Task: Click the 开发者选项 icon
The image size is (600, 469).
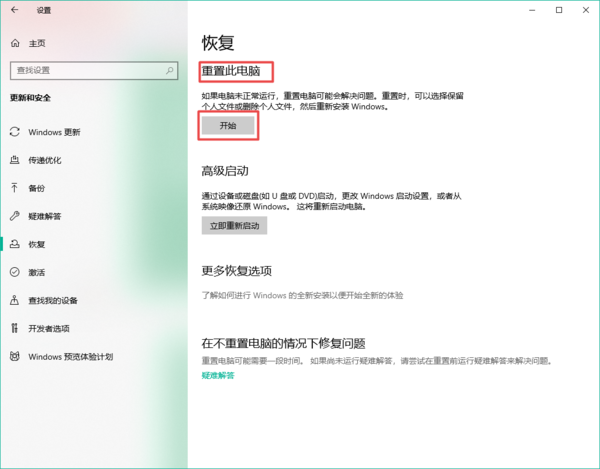Action: [15, 328]
